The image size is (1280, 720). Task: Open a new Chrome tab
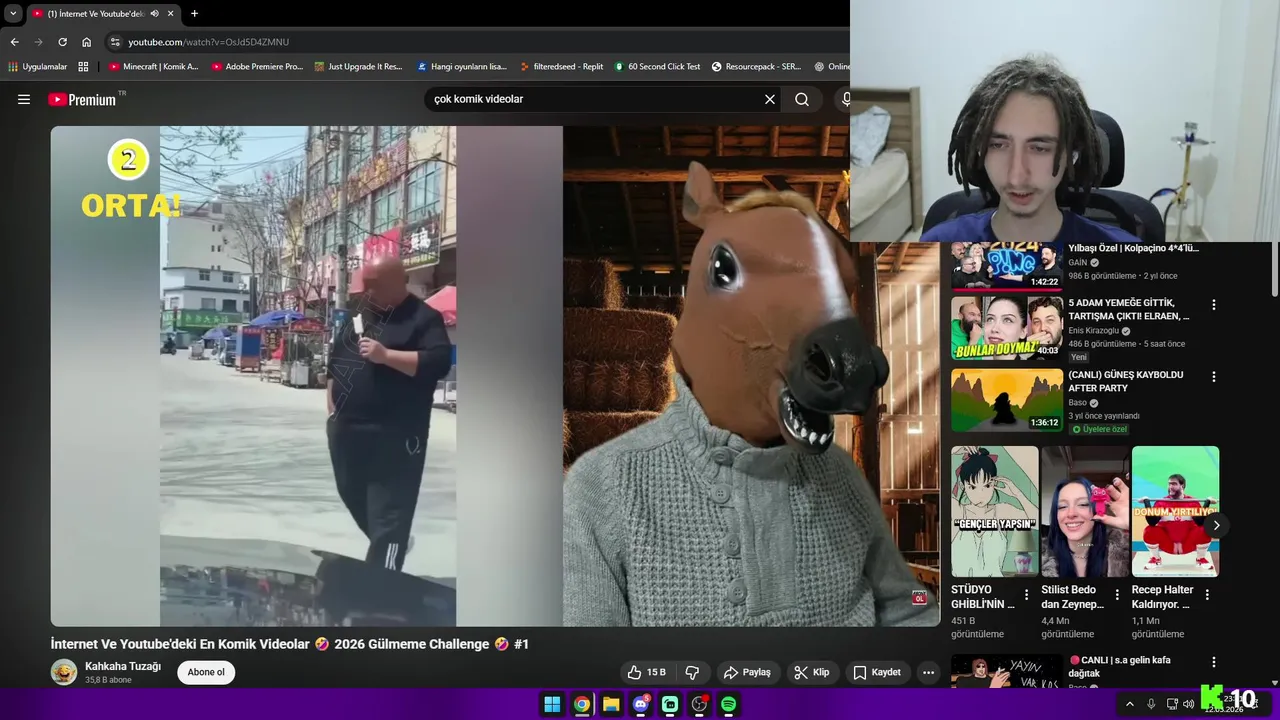click(194, 14)
